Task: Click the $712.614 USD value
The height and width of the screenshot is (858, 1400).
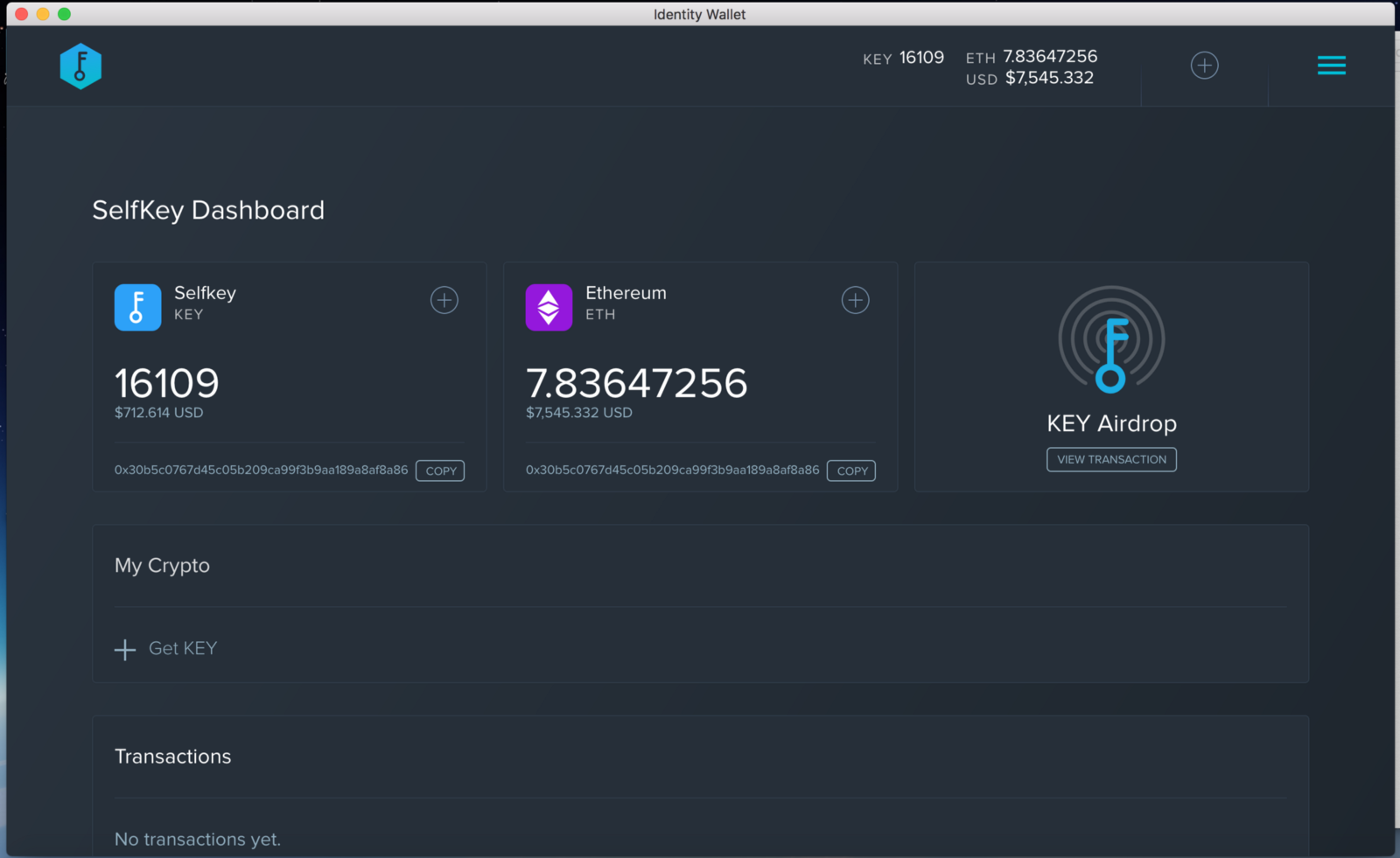Action: point(158,413)
